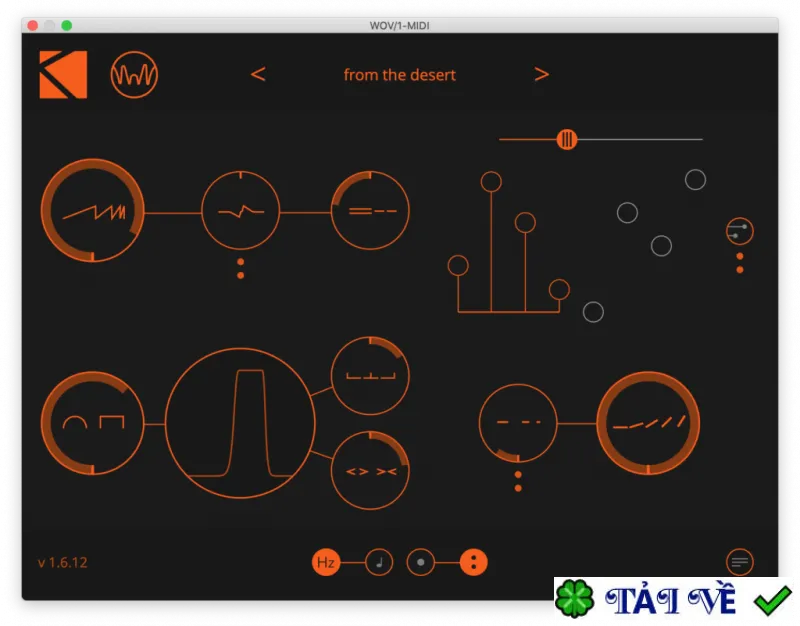Click the tallest step sequencer handle

click(x=491, y=182)
